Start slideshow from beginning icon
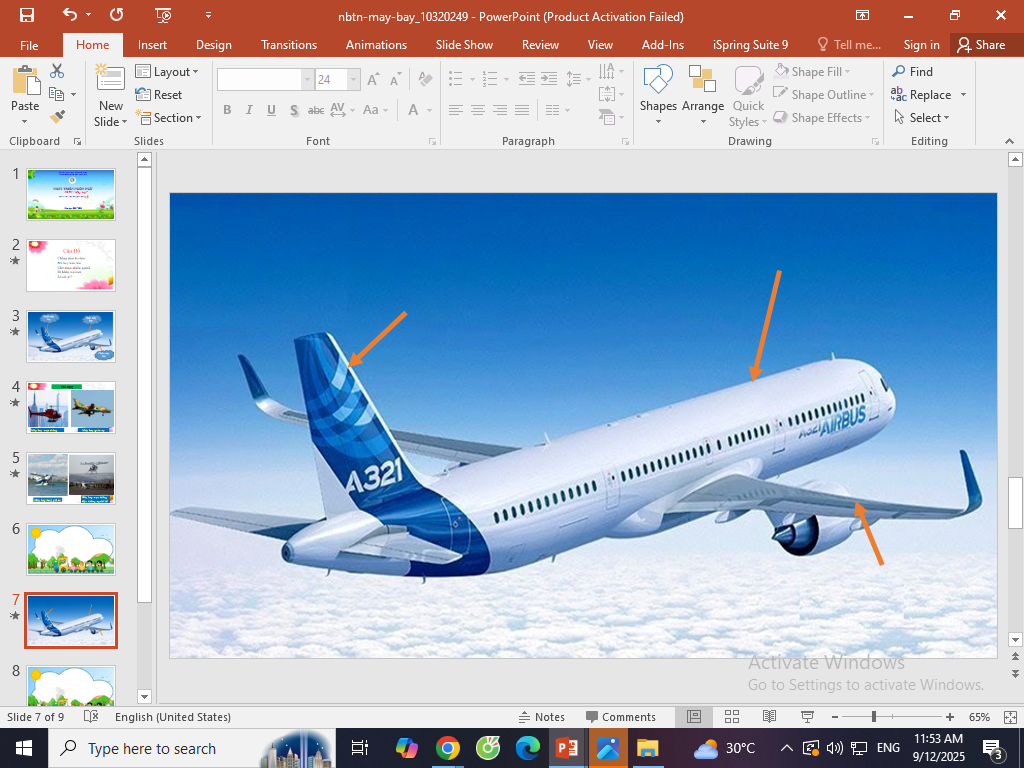The height and width of the screenshot is (768, 1024). 163,15
